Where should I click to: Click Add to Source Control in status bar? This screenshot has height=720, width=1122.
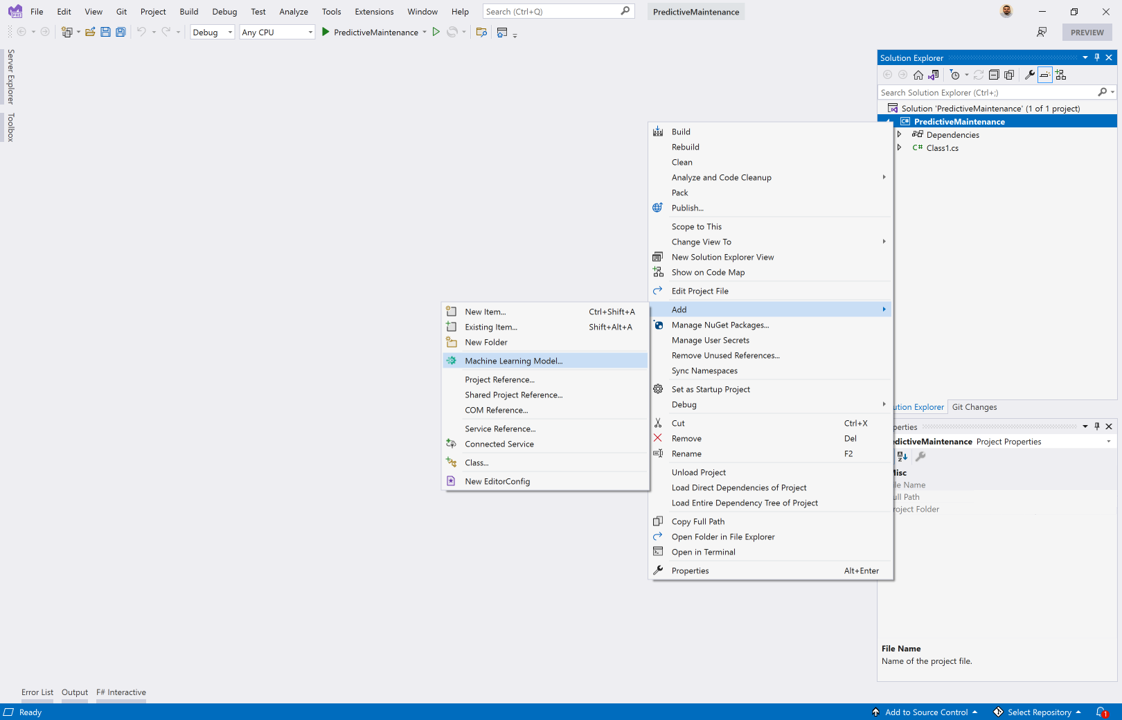[x=925, y=712]
